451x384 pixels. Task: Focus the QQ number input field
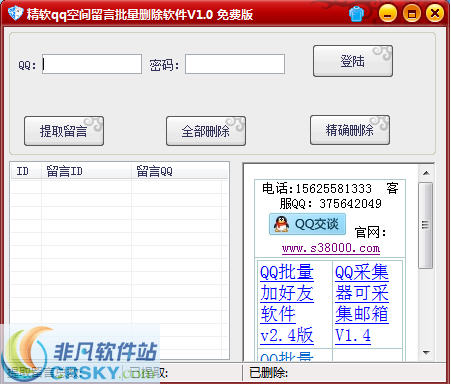[92, 64]
